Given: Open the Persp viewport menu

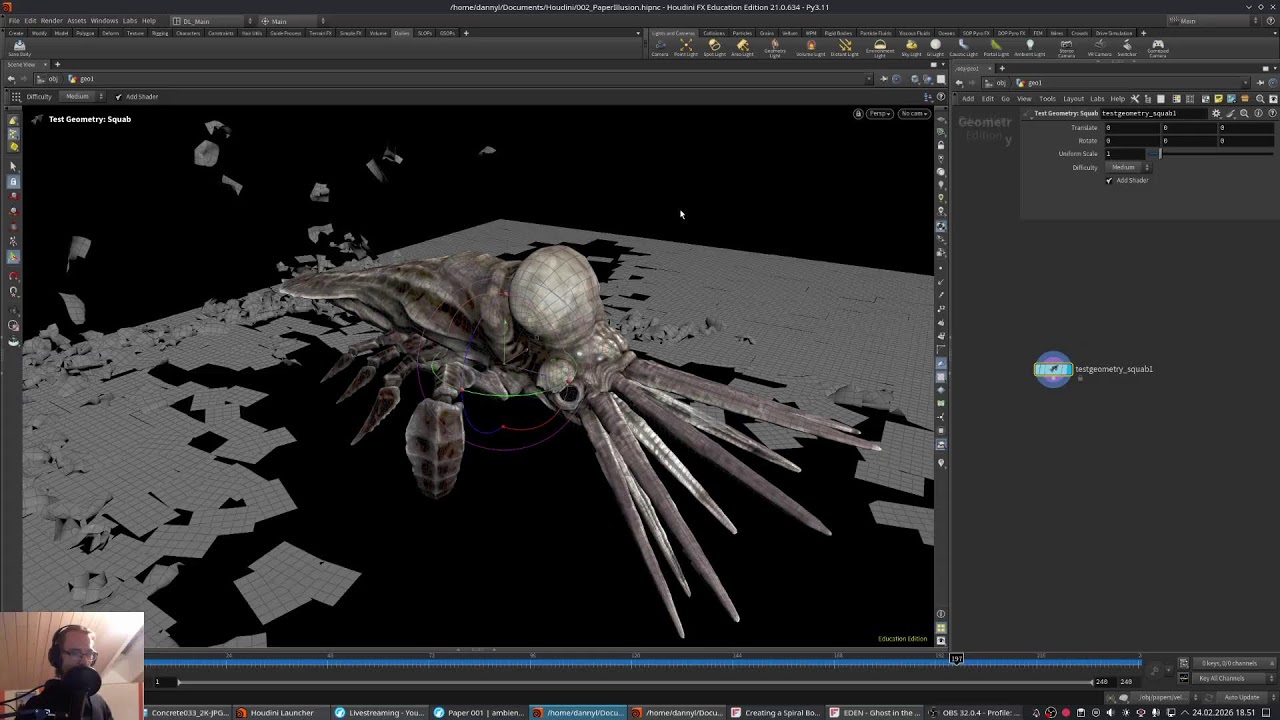Looking at the screenshot, I should coord(880,113).
